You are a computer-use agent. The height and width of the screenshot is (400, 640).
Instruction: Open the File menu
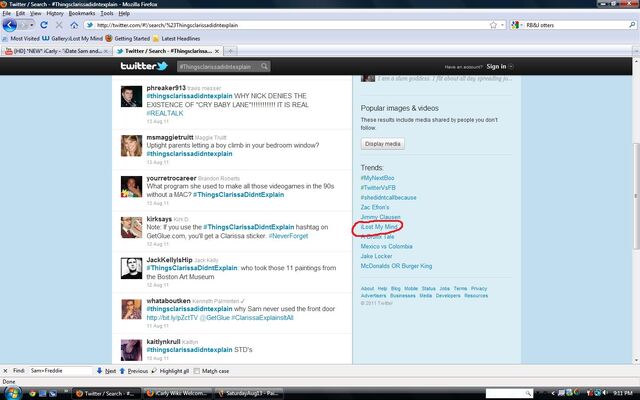click(7, 13)
